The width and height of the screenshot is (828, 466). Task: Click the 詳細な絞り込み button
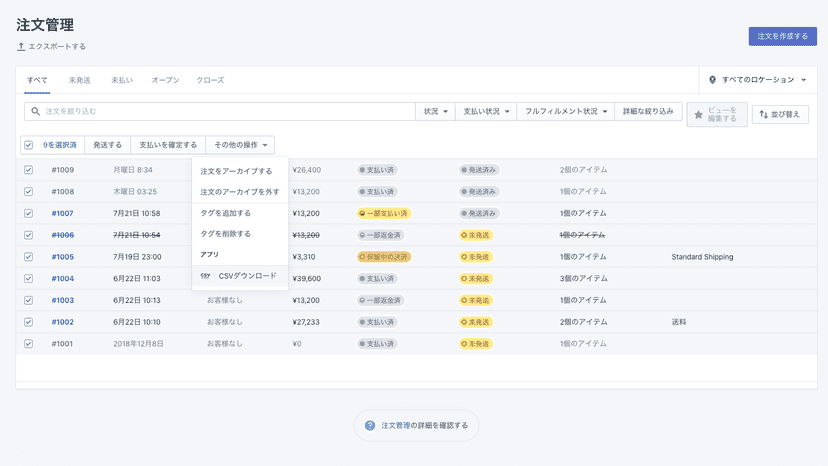click(x=648, y=111)
